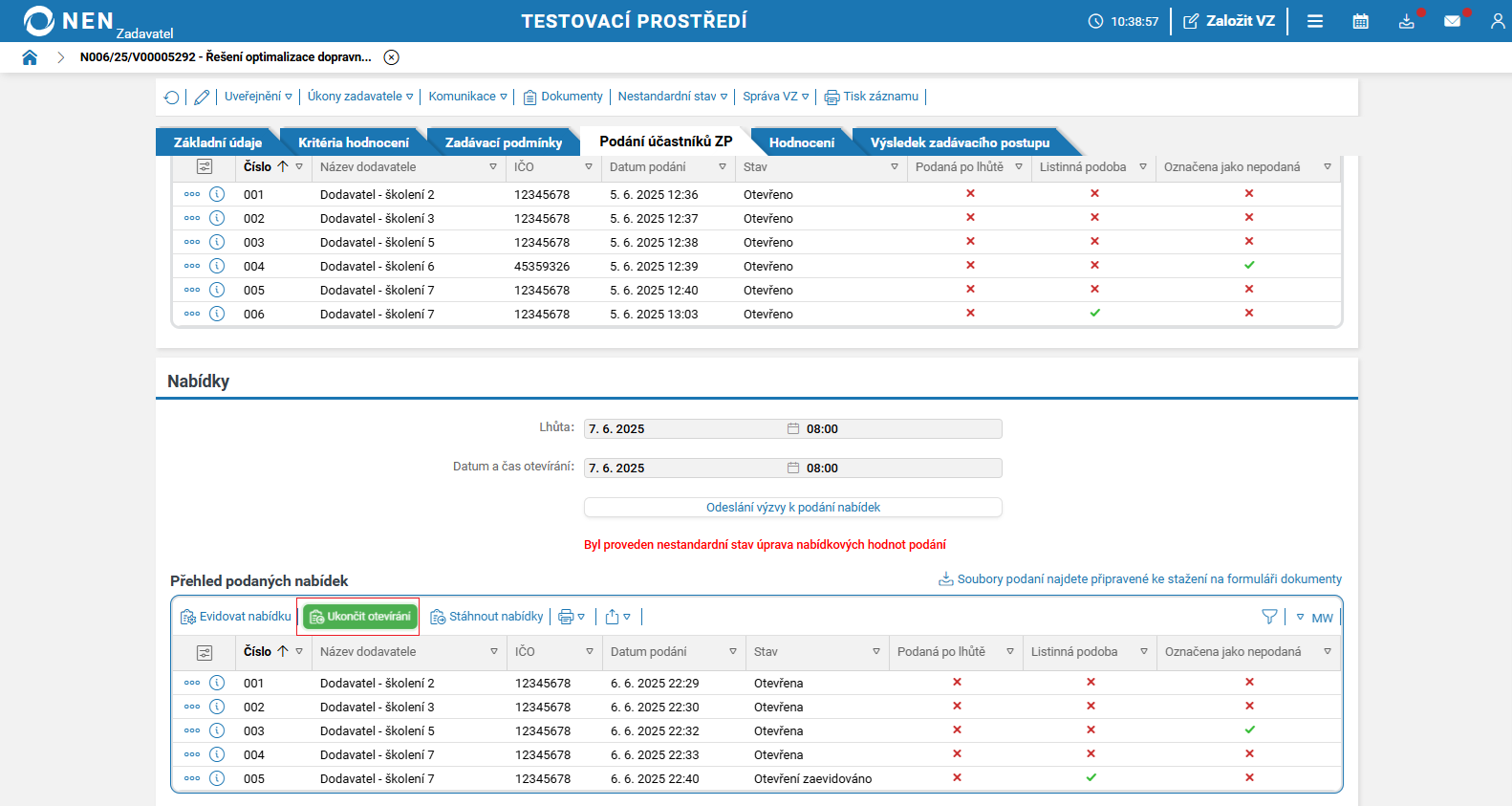Click the Ukončit otevírání button

click(360, 617)
